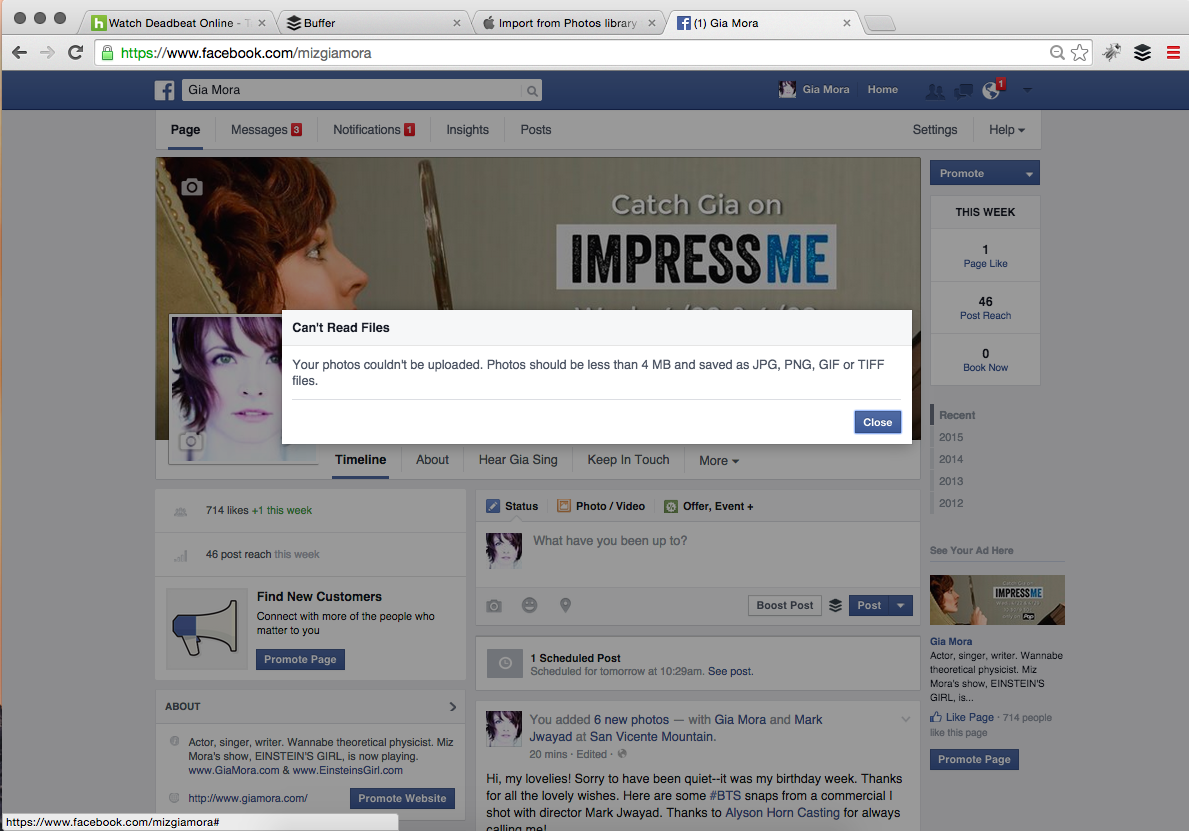The height and width of the screenshot is (831, 1189).
Task: Open See post link for scheduled post
Action: tap(729, 672)
